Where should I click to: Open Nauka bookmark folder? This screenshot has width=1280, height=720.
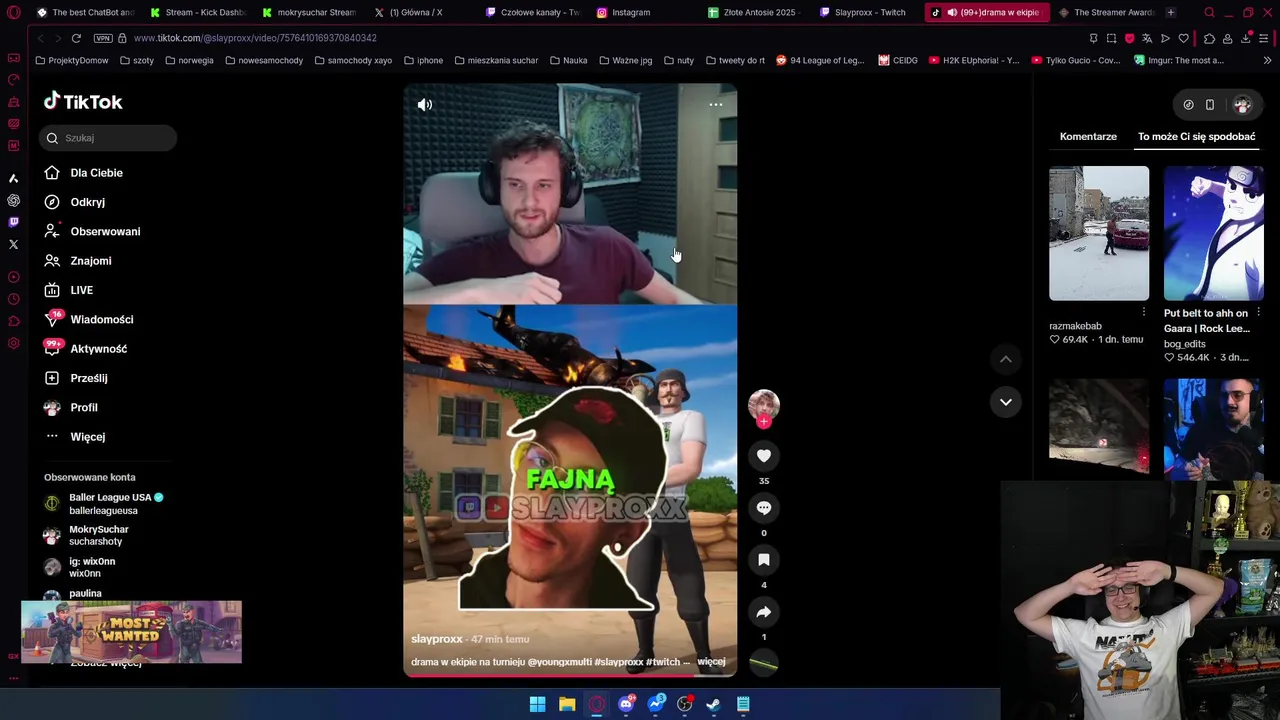tap(569, 60)
